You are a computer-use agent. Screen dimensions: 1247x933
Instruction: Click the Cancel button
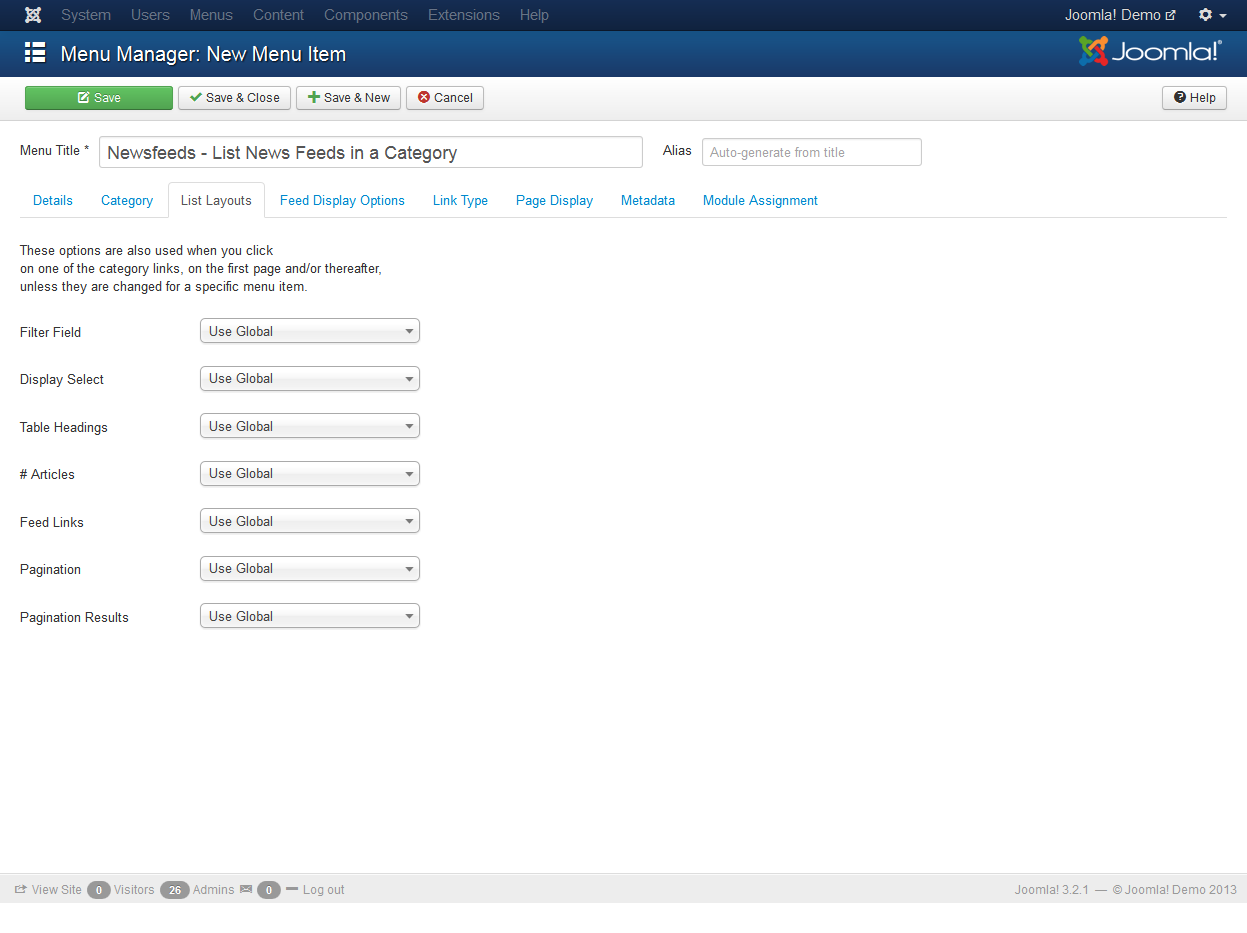pyautogui.click(x=445, y=98)
